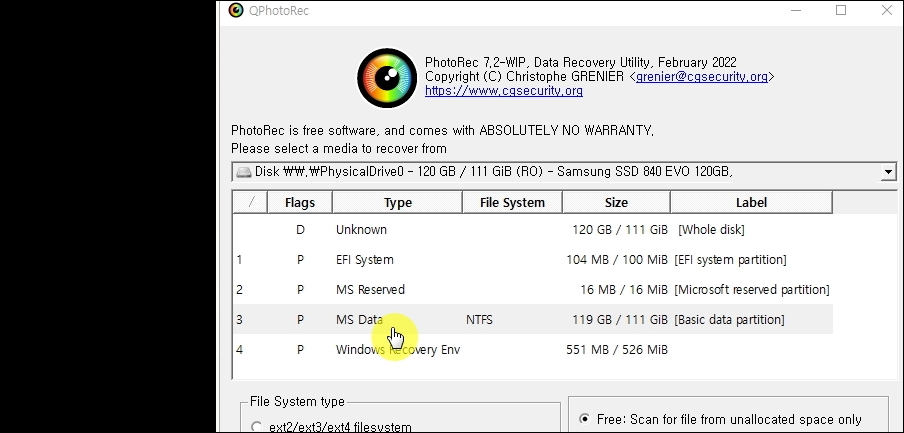This screenshot has height=433, width=904.
Task: Expand the media selection dropdown arrow
Action: point(888,172)
